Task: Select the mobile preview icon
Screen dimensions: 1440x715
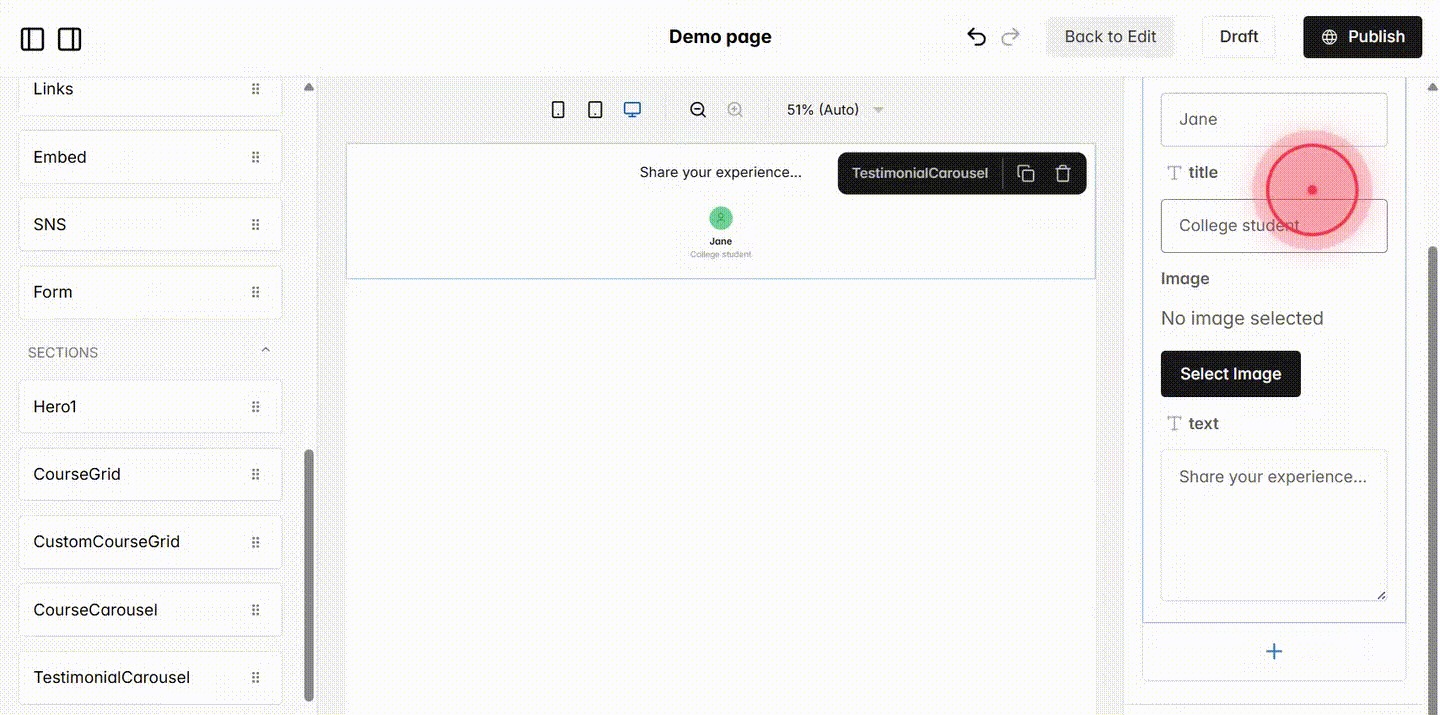Action: (x=558, y=109)
